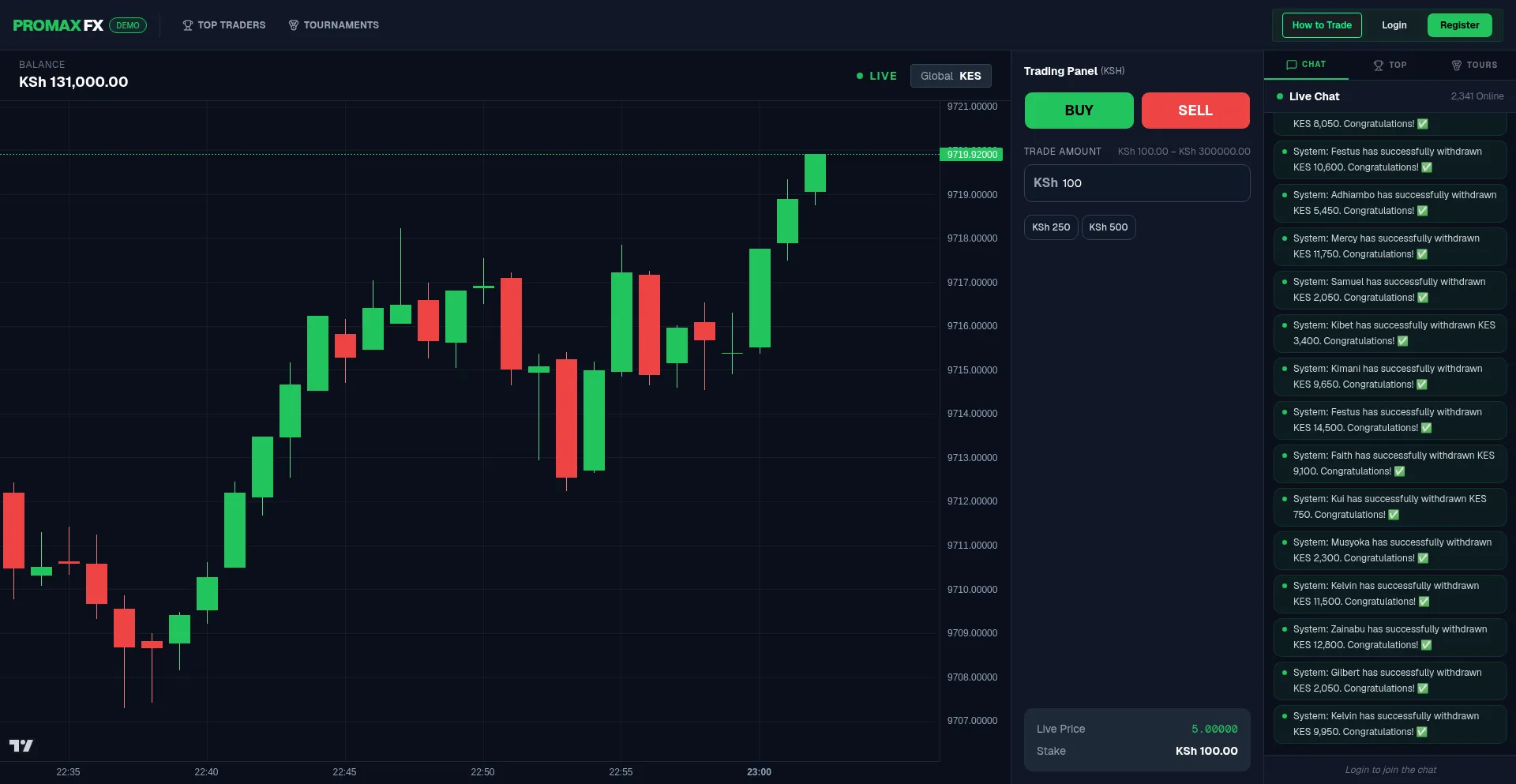Click the 23:00 time axis label
The width and height of the screenshot is (1516, 784).
(x=759, y=772)
